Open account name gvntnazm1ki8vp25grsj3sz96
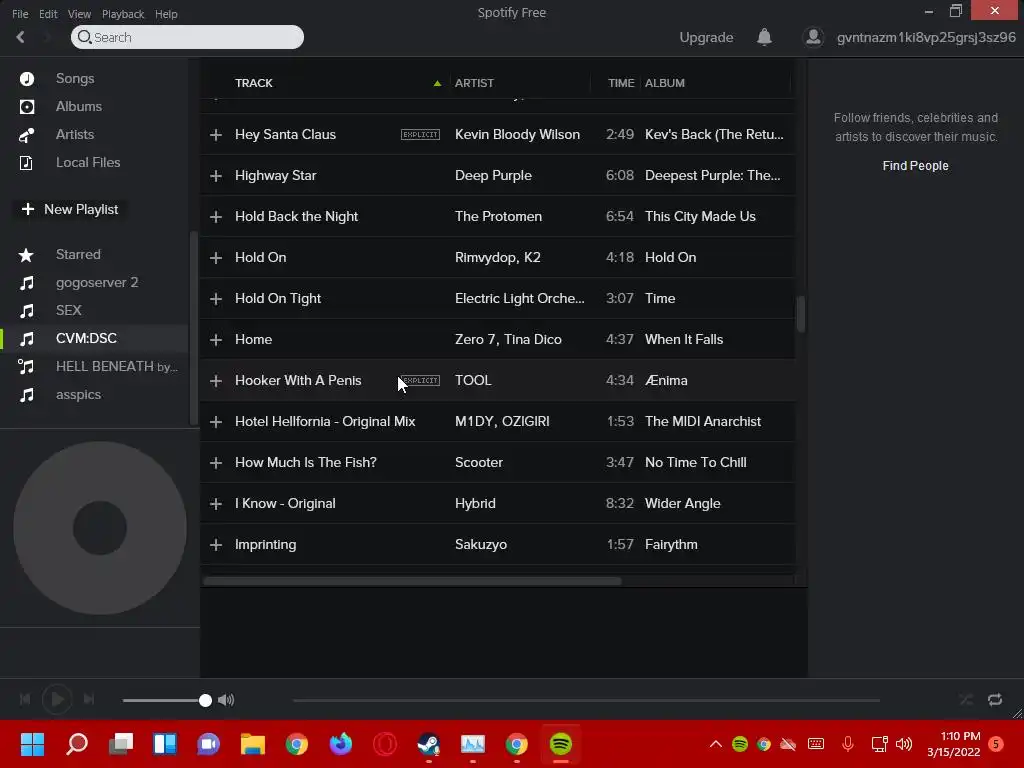Viewport: 1024px width, 768px height. pyautogui.click(x=926, y=37)
